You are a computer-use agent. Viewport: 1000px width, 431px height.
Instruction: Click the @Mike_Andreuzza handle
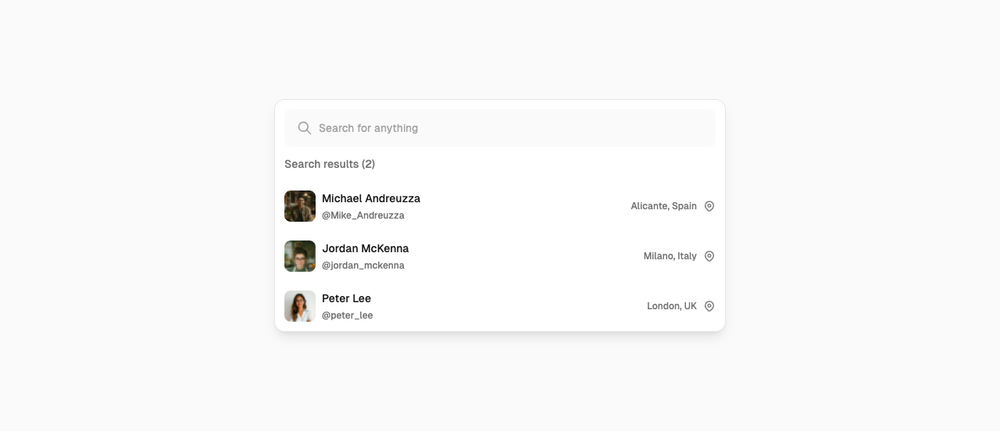click(x=363, y=216)
